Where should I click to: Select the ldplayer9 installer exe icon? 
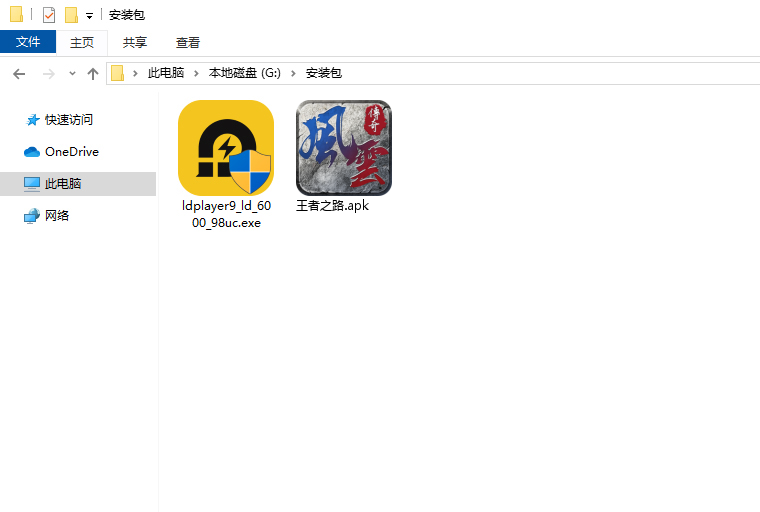point(226,148)
